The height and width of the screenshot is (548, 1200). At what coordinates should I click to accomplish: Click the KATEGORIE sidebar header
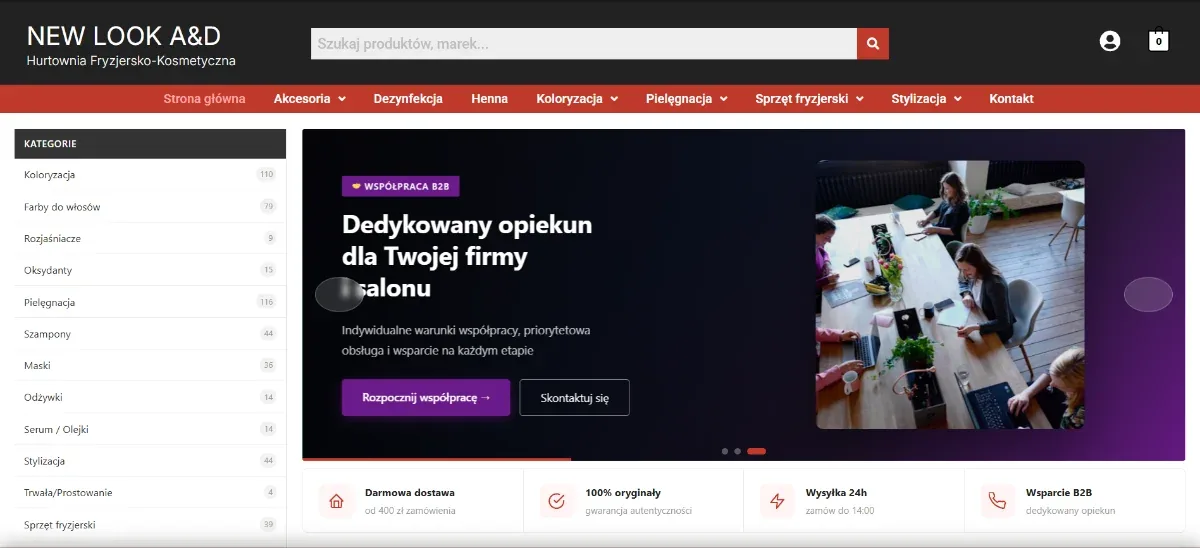150,144
